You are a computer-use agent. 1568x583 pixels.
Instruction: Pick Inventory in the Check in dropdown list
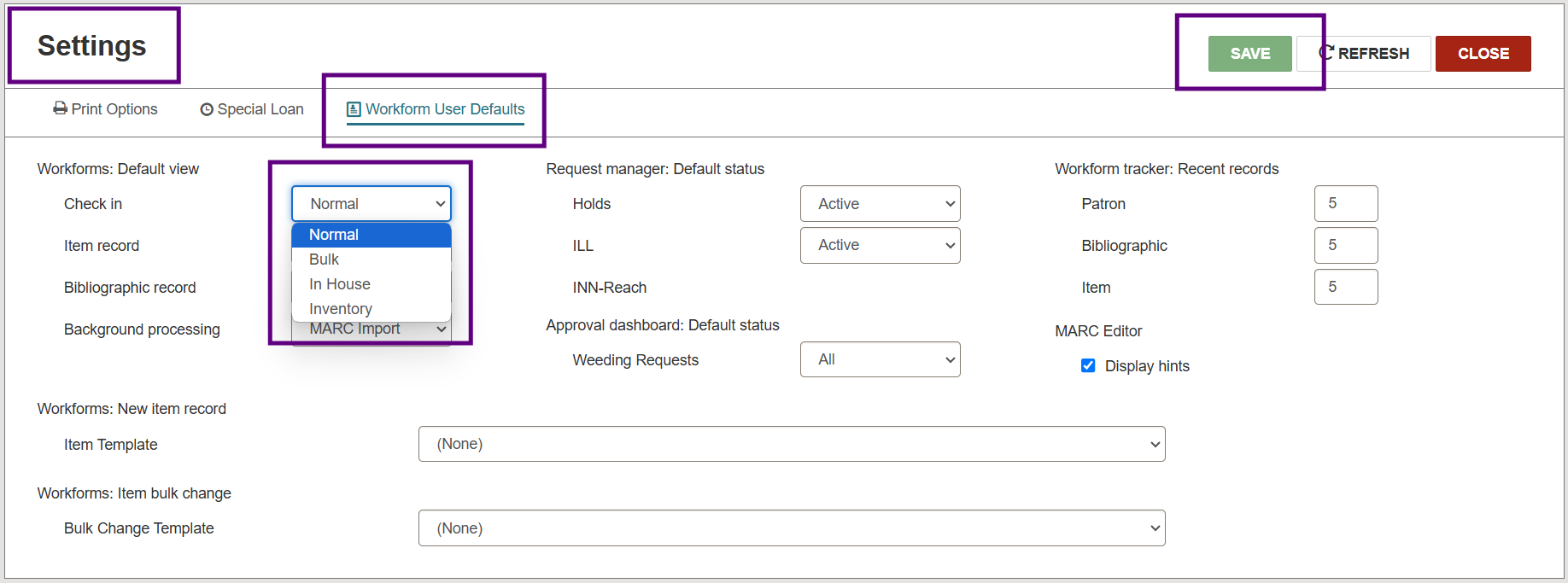tap(341, 308)
